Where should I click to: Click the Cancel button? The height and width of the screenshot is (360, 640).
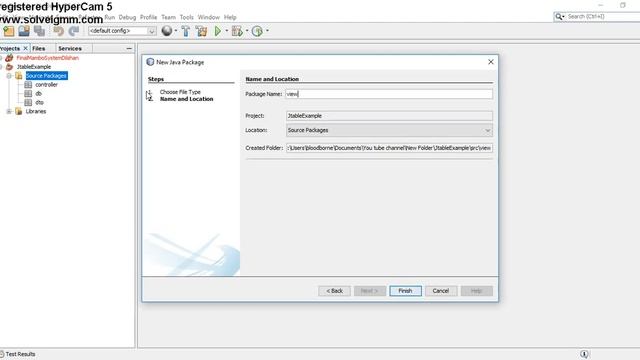tap(441, 291)
